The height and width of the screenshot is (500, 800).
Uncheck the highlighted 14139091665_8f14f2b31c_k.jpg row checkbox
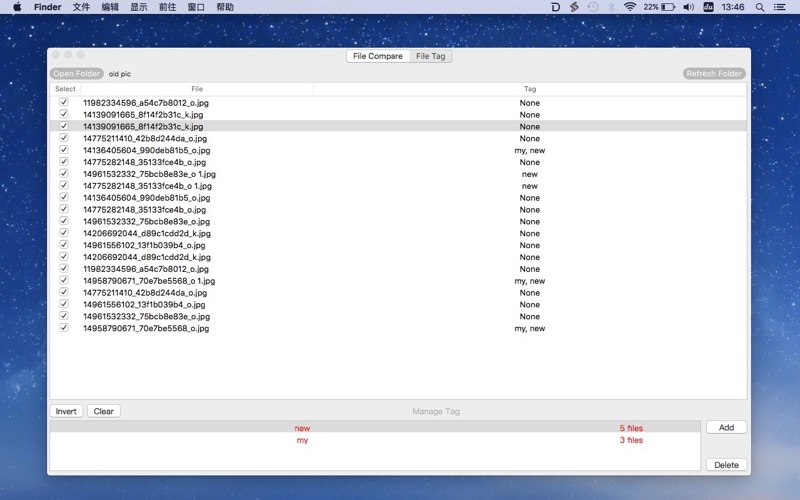point(64,126)
